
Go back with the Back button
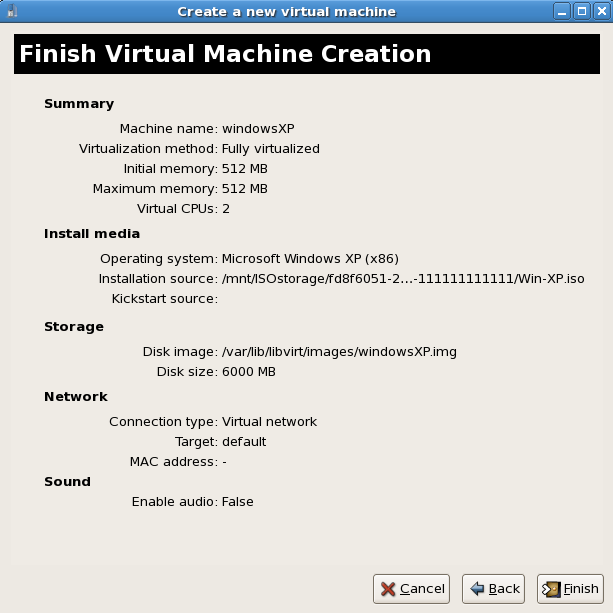(495, 589)
